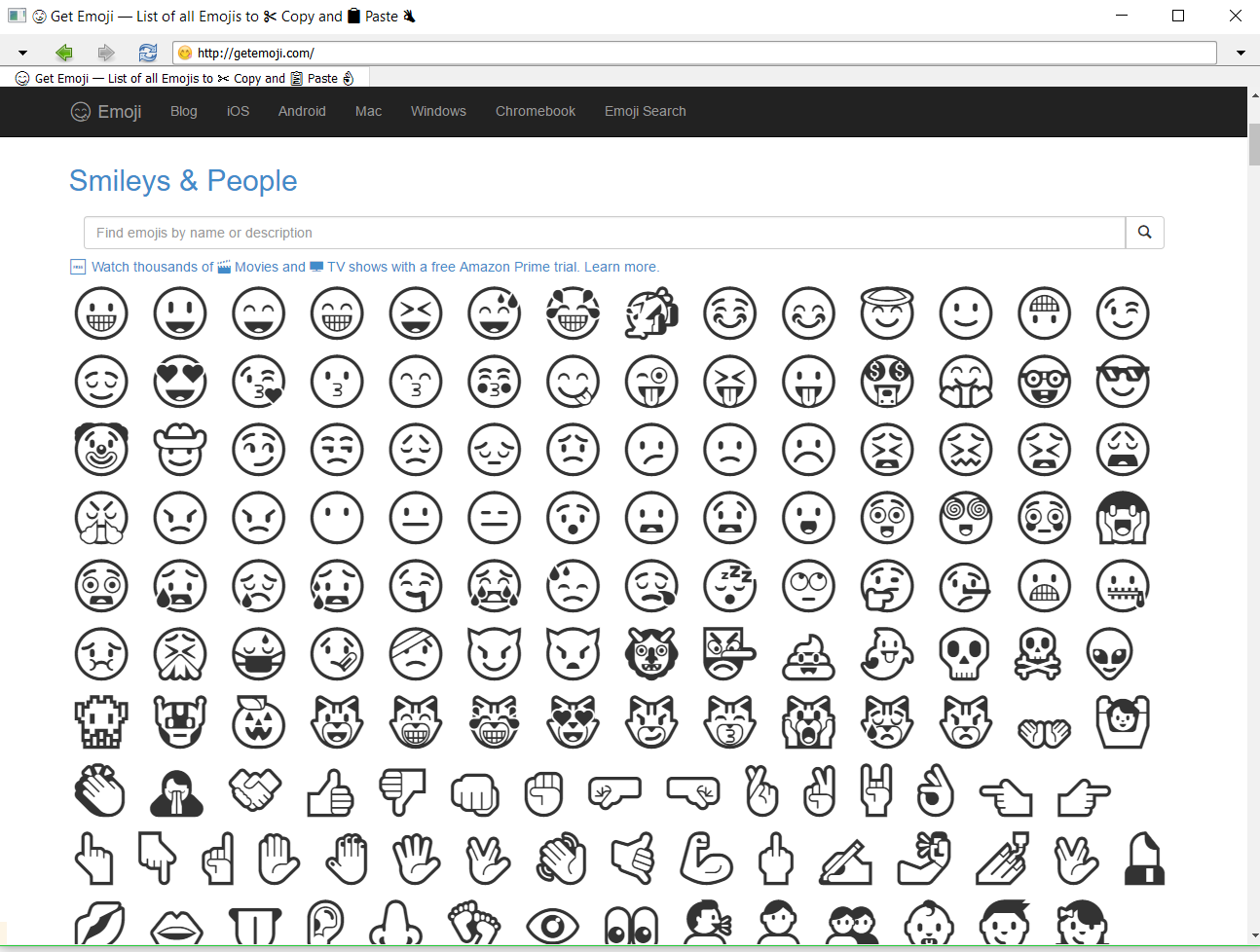1260x952 pixels.
Task: Select the handshake emoji
Action: tap(255, 790)
